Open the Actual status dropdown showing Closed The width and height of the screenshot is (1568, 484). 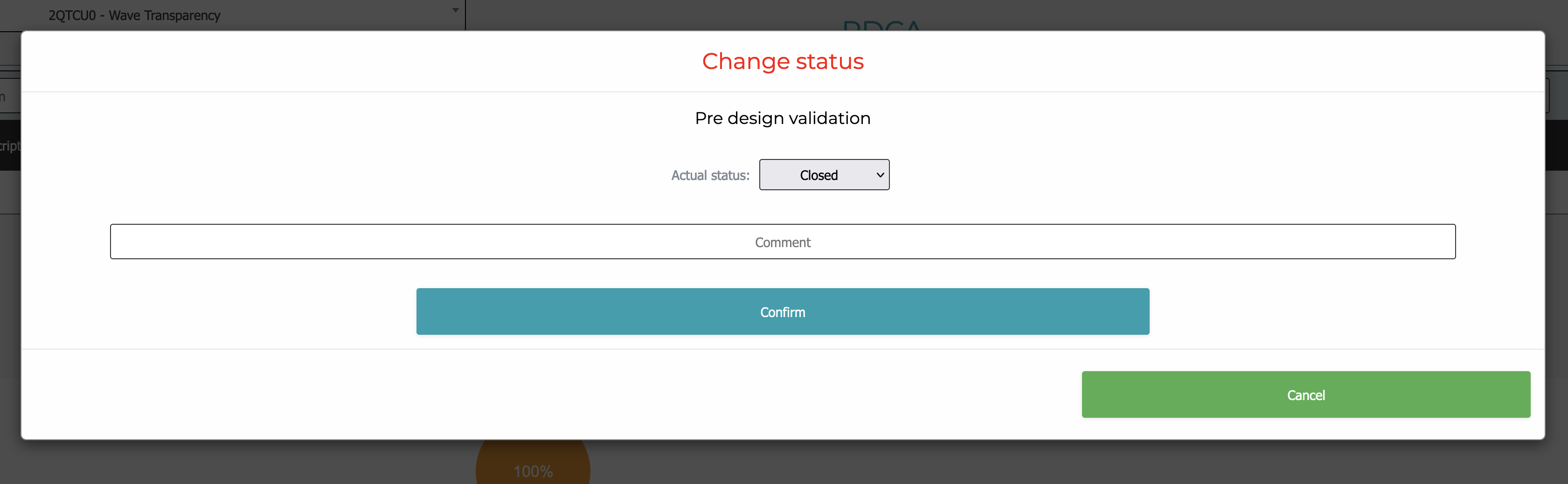[x=824, y=175]
